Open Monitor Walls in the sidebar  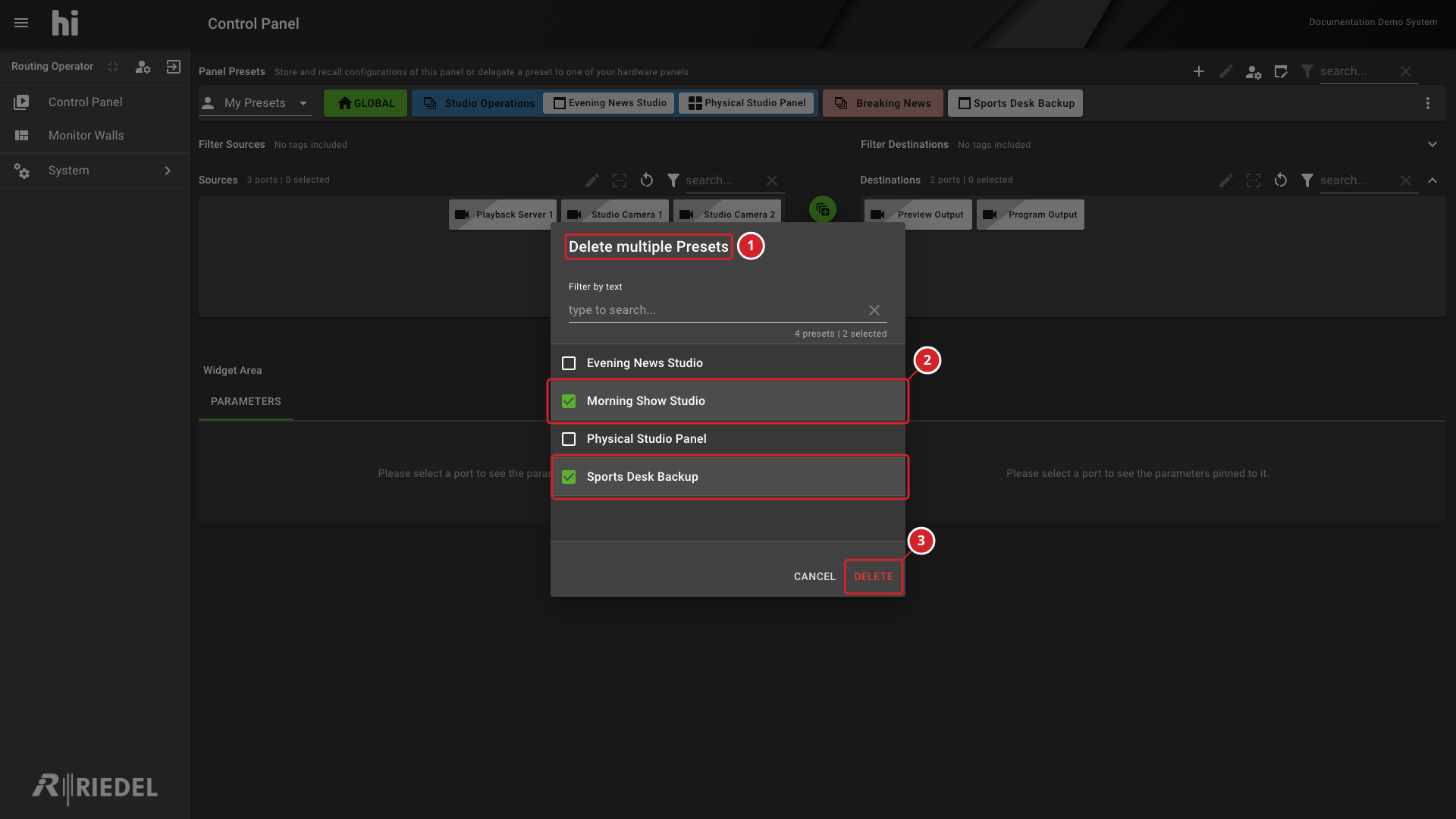94,136
